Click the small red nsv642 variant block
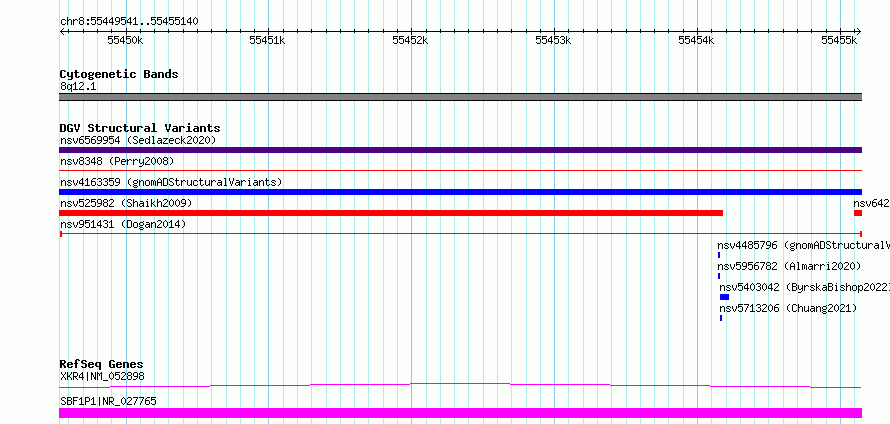890x424 pixels. click(858, 213)
